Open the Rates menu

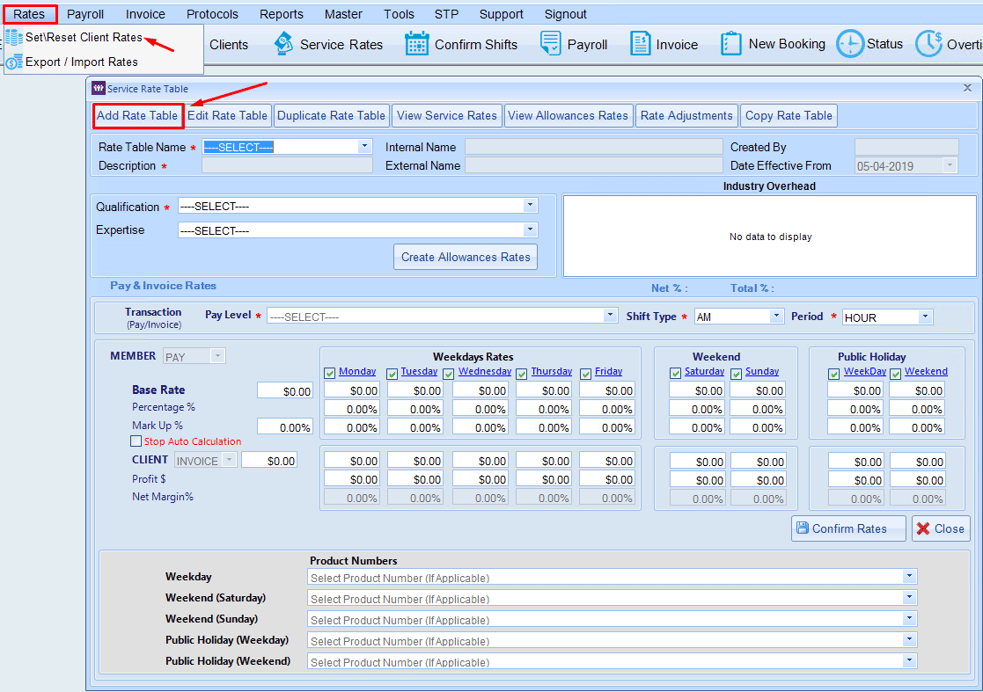click(29, 13)
